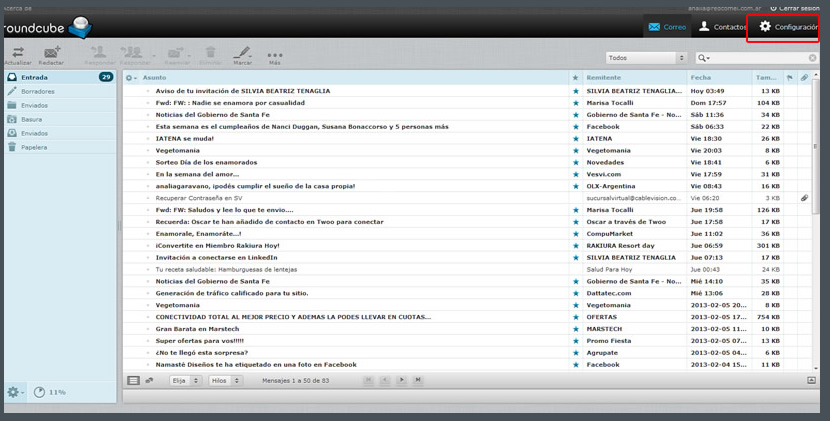Click the folder actions gear at bottom left
The width and height of the screenshot is (830, 421).
(13, 392)
